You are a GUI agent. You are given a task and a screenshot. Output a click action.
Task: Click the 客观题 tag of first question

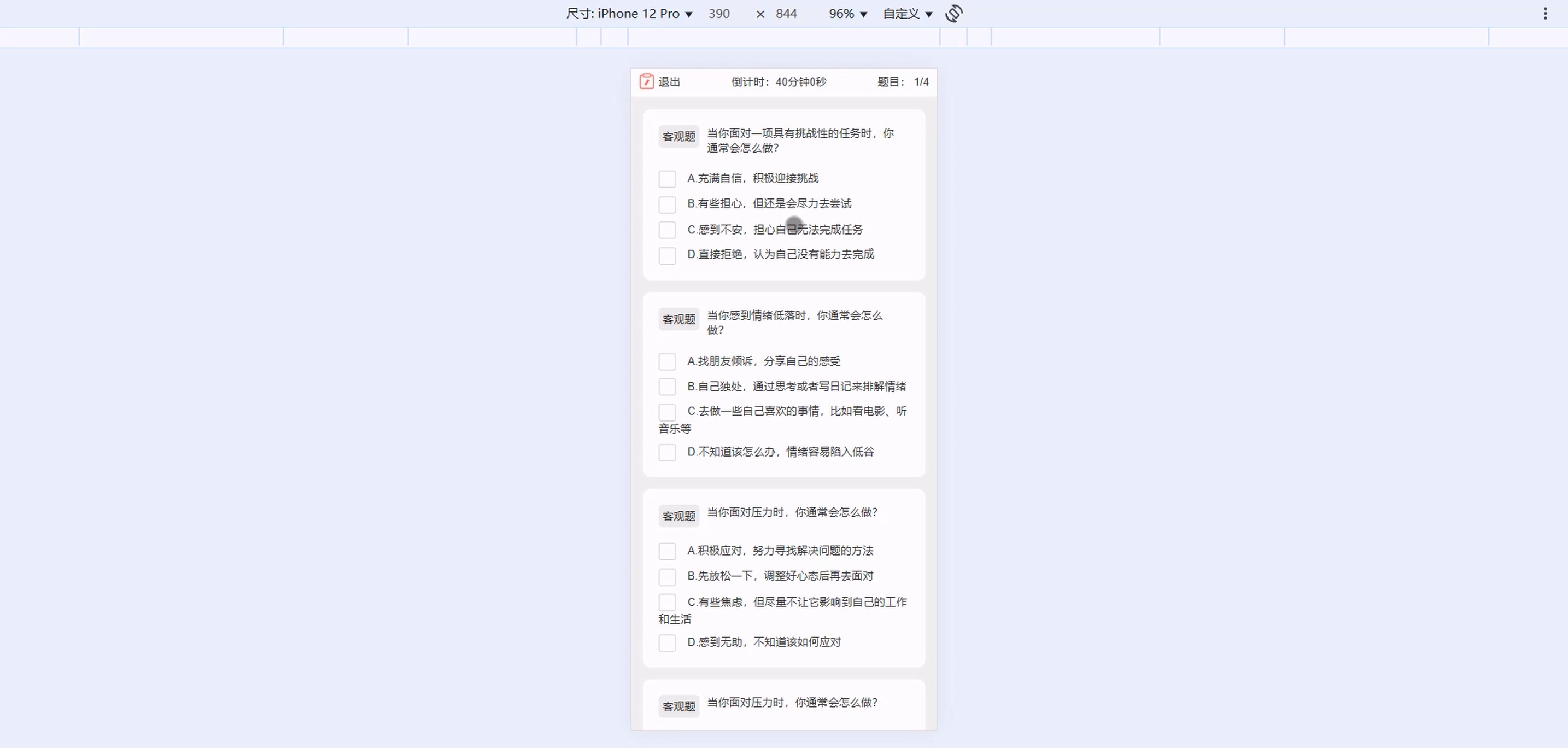point(678,136)
